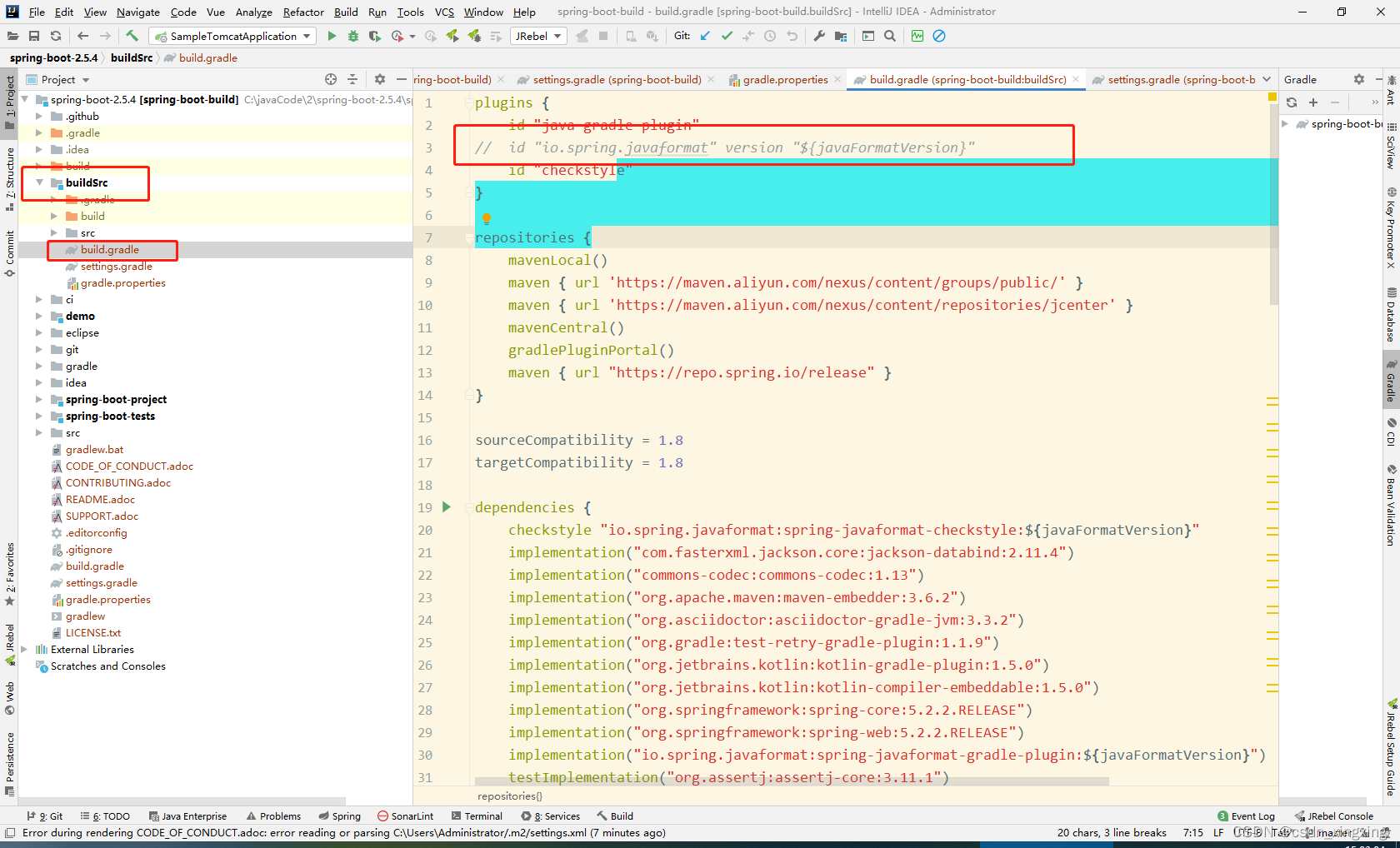Open the SampleTomcatApplication run configuration dropdown
Screen dimensions: 1400x848
233,36
